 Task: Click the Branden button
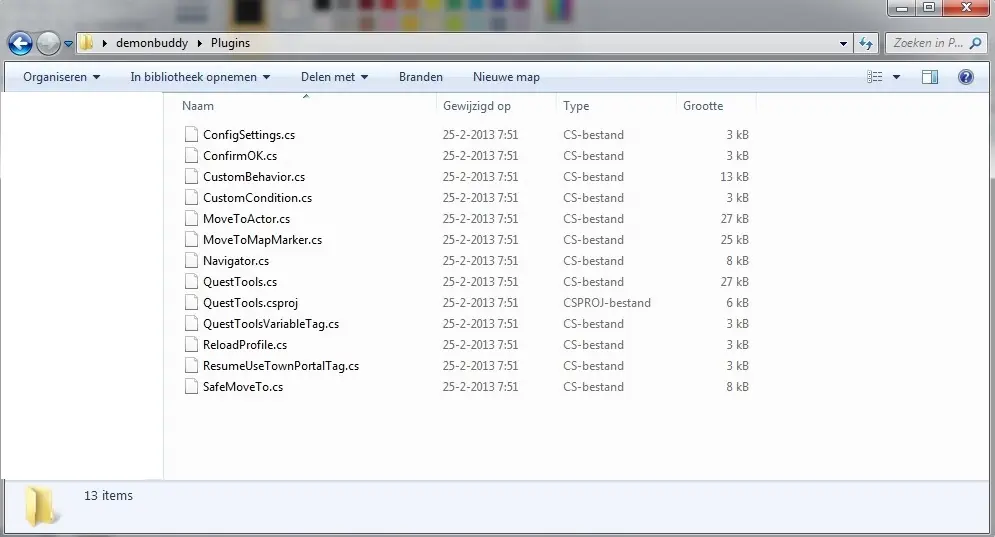pyautogui.click(x=420, y=77)
